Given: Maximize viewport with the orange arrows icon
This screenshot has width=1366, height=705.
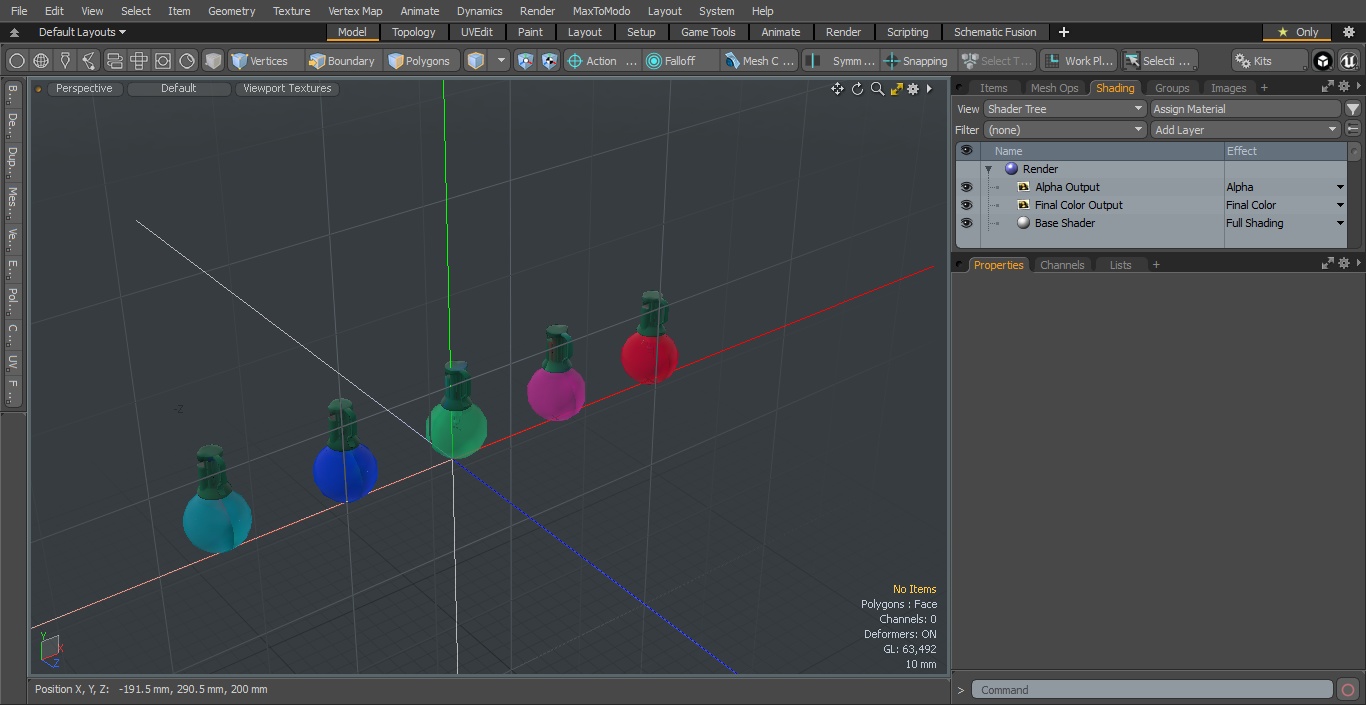Looking at the screenshot, I should pyautogui.click(x=896, y=89).
